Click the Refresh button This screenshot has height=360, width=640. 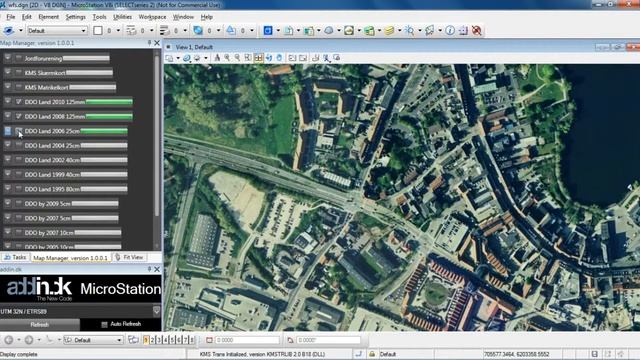pyautogui.click(x=40, y=325)
